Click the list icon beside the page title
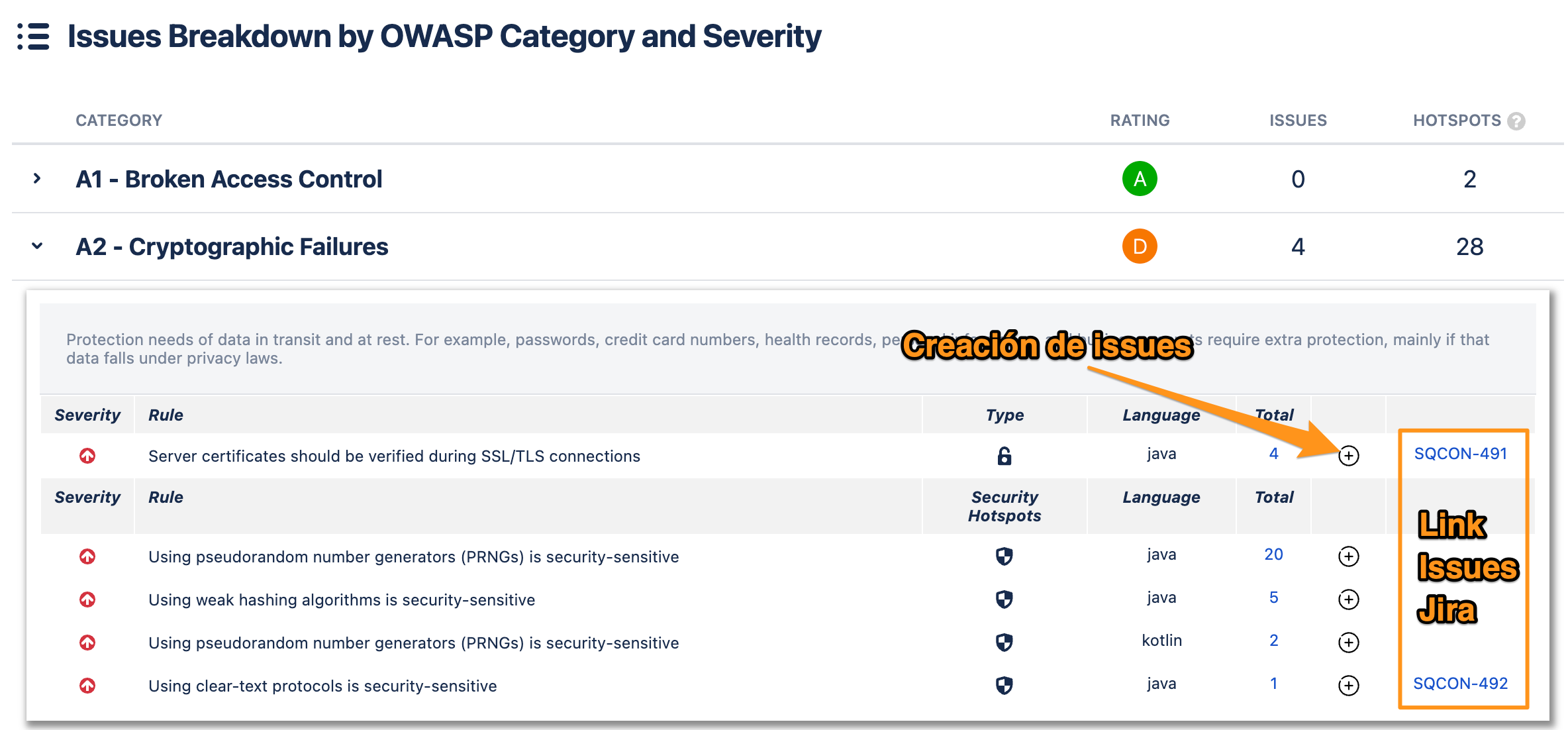The width and height of the screenshot is (1568, 730). click(x=34, y=36)
